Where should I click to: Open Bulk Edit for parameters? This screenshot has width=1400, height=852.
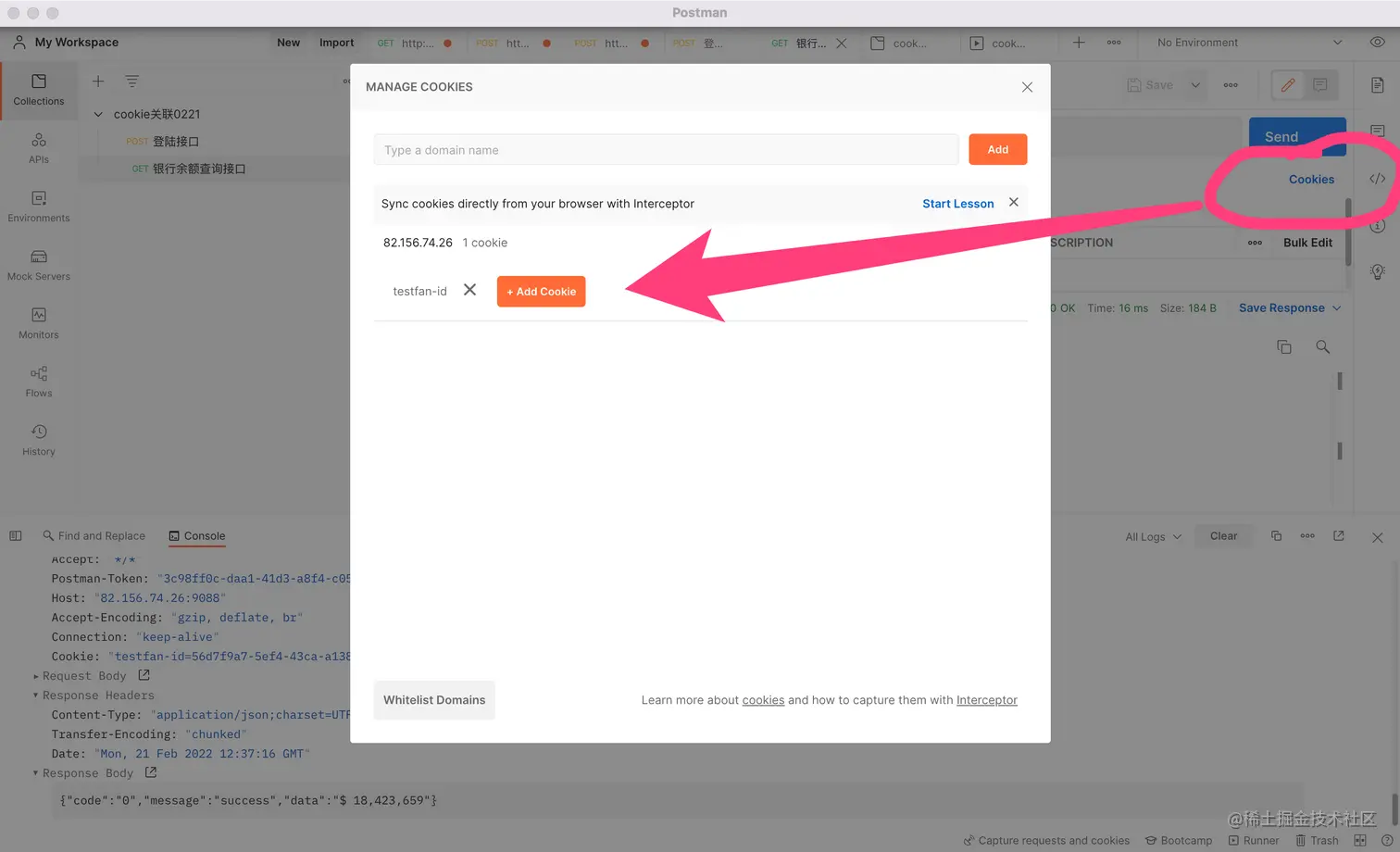tap(1307, 243)
